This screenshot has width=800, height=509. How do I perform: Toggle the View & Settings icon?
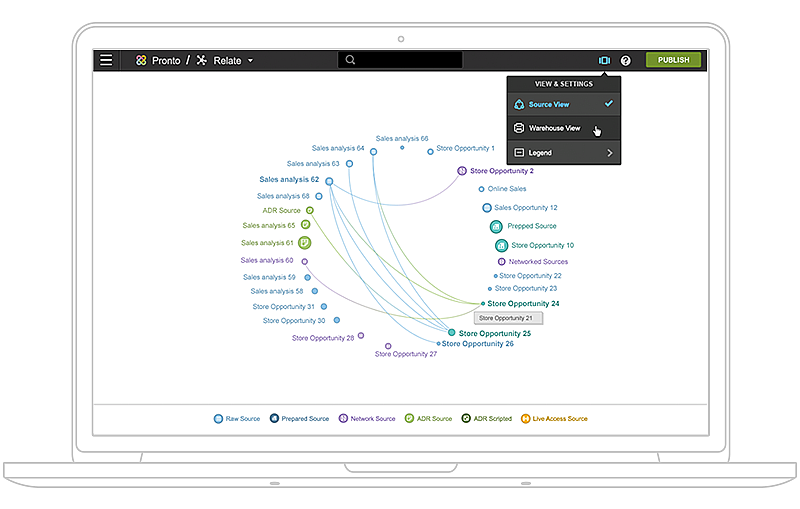pos(604,60)
